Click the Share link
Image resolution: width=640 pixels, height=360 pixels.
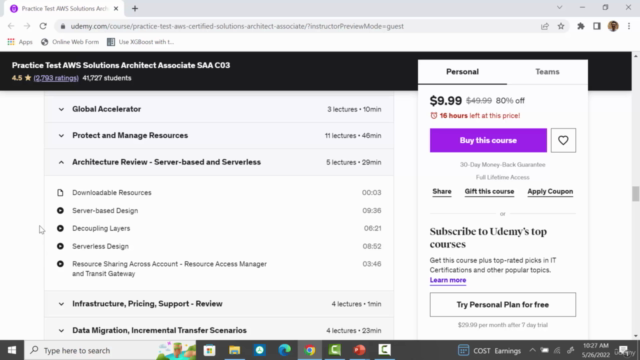[442, 191]
